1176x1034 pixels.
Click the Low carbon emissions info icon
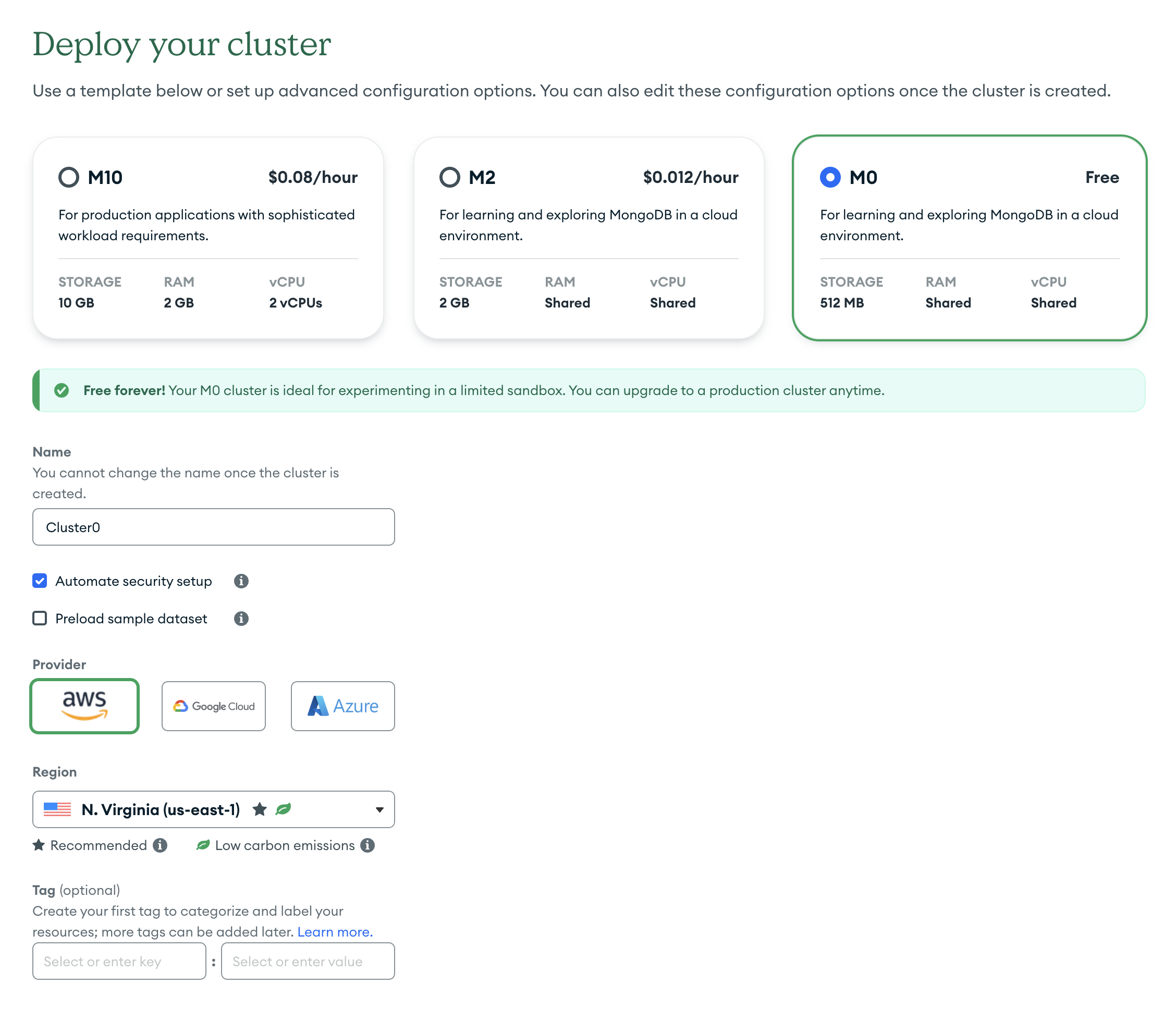coord(367,845)
